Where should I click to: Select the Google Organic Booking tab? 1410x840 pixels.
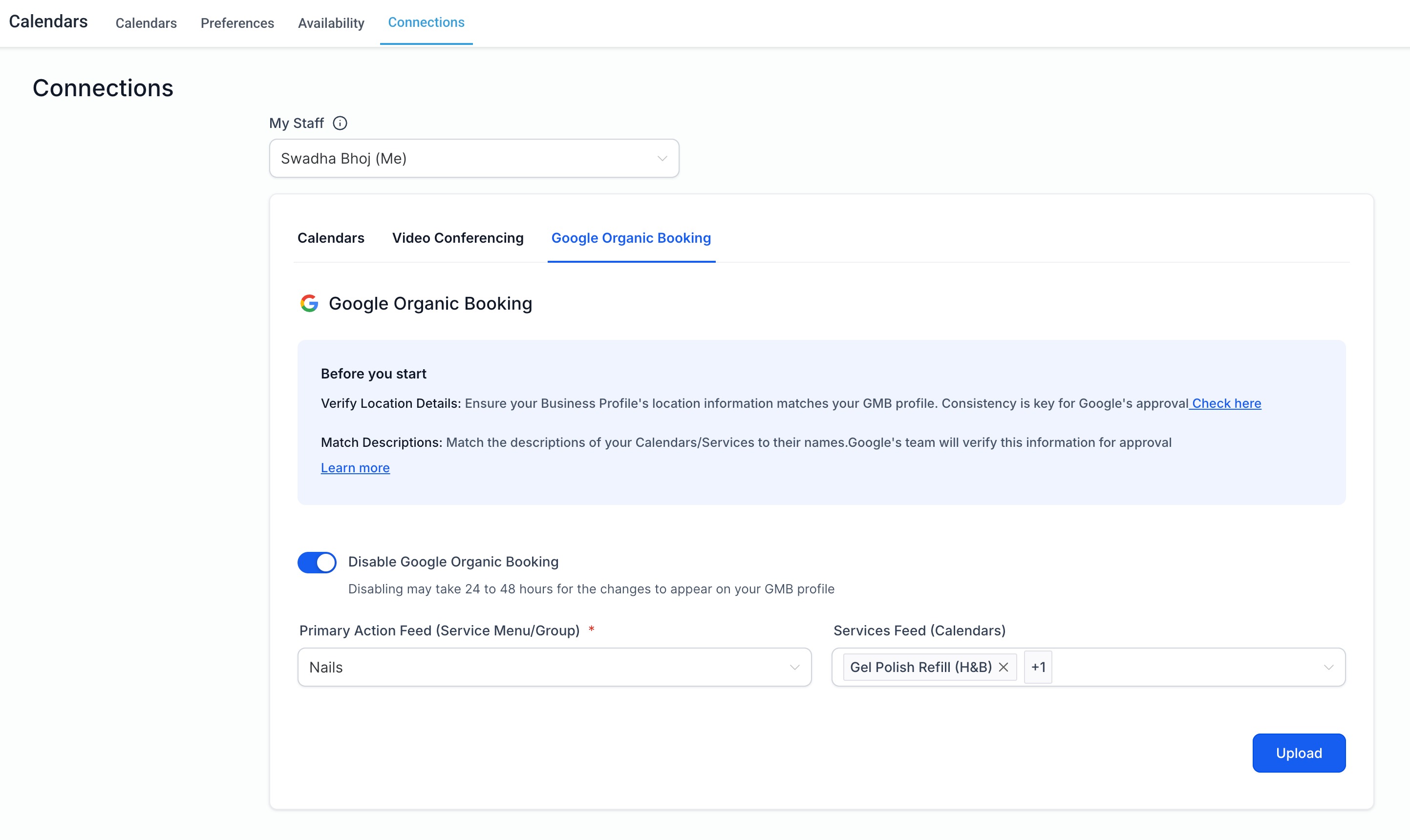(631, 238)
